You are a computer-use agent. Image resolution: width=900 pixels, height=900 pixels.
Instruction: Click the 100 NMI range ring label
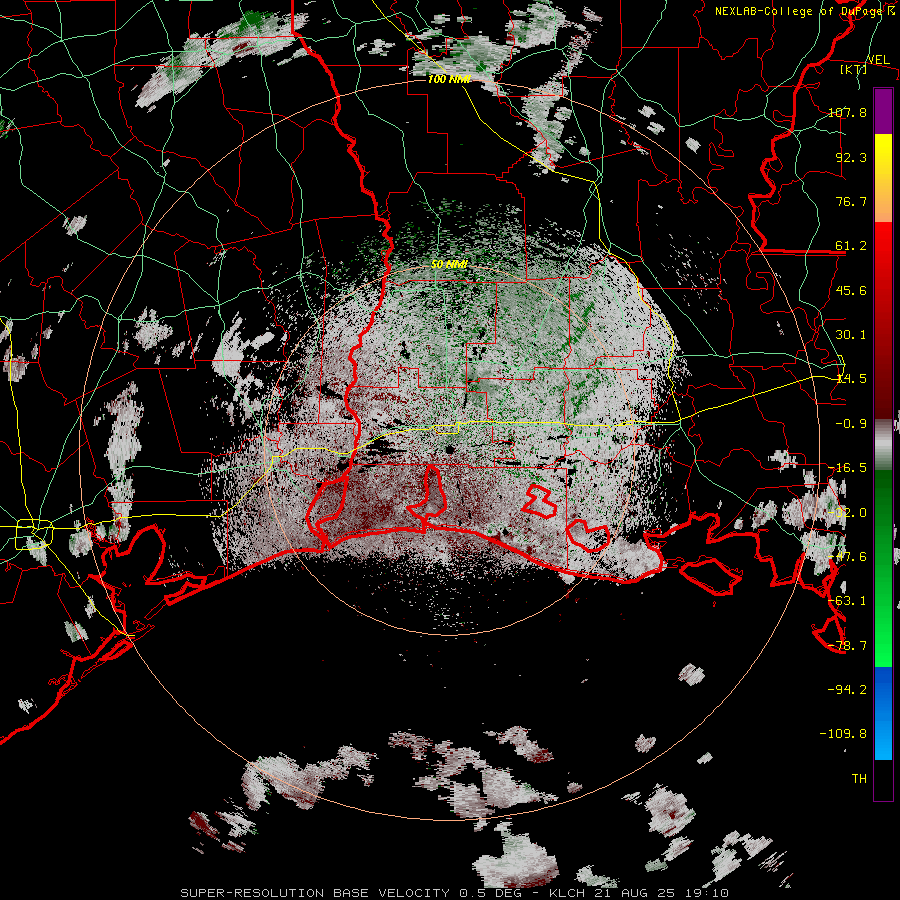pos(449,79)
